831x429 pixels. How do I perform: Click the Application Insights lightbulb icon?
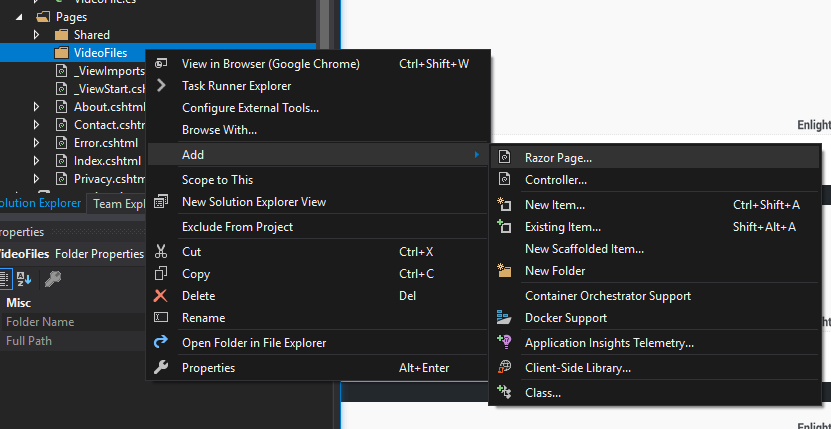pyautogui.click(x=504, y=342)
